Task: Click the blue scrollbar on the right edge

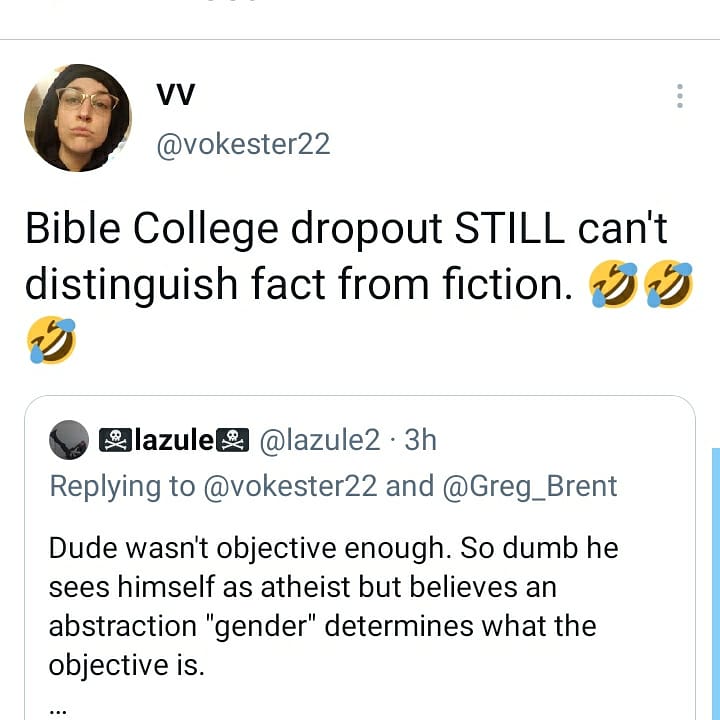Action: click(714, 580)
